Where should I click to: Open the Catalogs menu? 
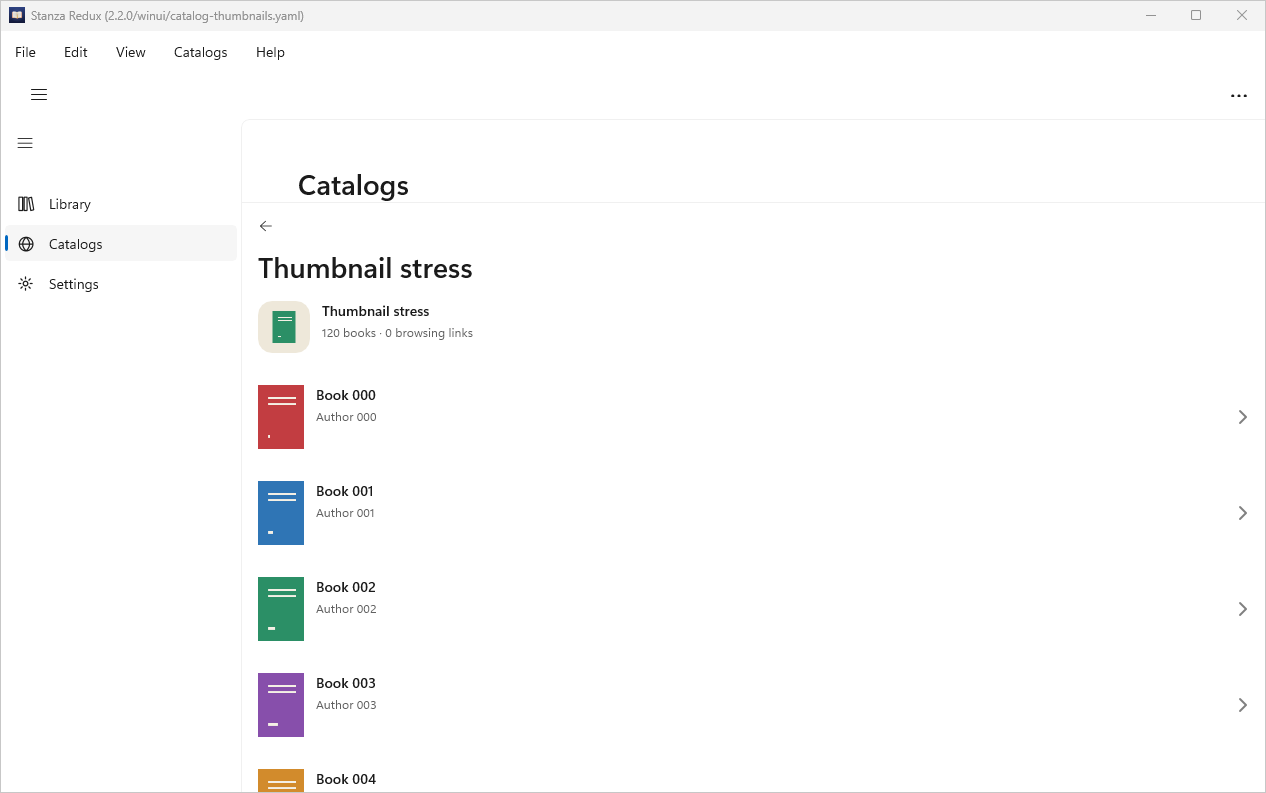point(201,52)
